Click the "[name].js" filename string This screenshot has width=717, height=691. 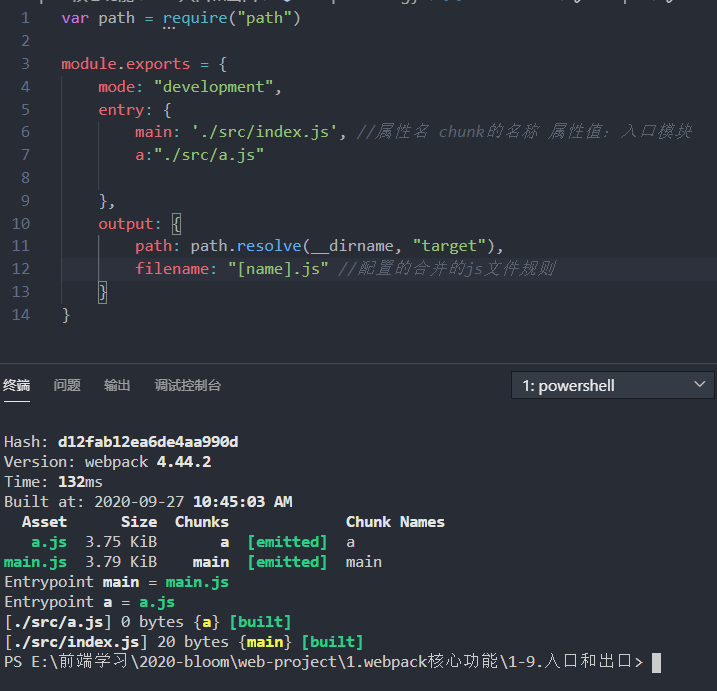[x=278, y=269]
